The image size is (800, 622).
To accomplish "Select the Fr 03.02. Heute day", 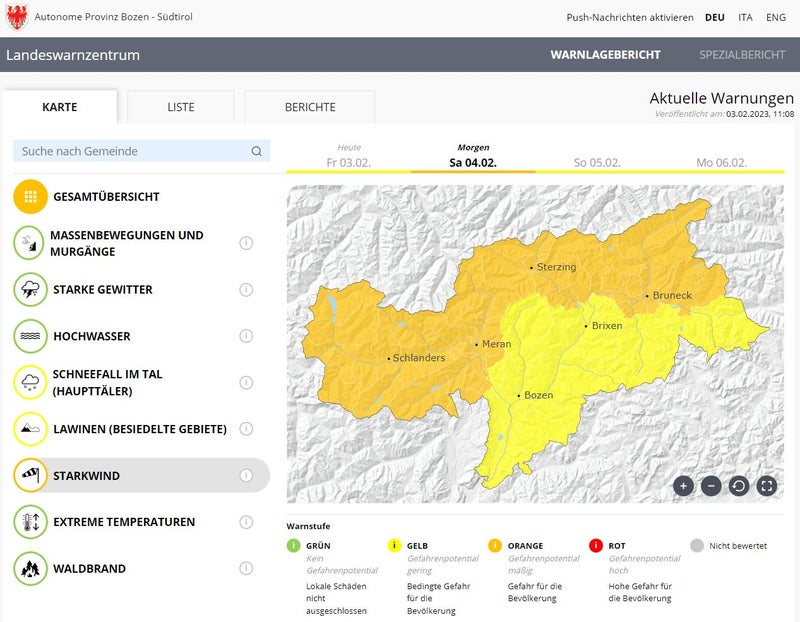I will [x=348, y=162].
